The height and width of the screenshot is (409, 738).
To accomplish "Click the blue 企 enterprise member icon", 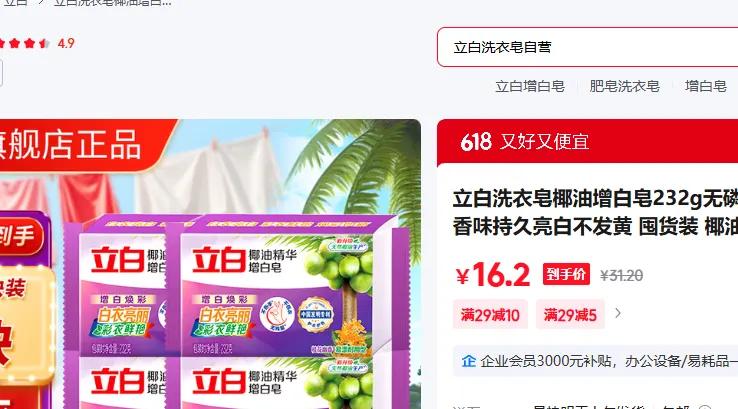I will point(468,361).
